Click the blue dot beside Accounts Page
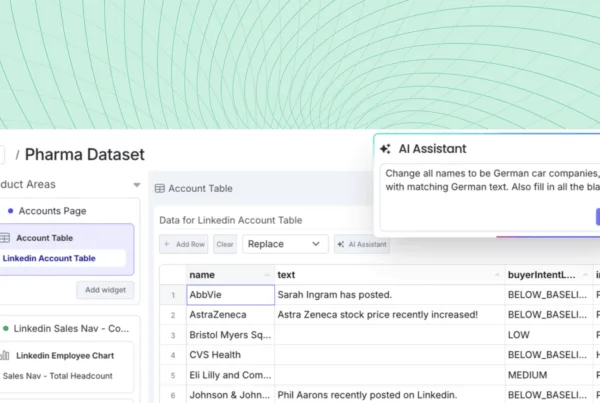Viewport: 600px width, 403px height. click(x=10, y=211)
